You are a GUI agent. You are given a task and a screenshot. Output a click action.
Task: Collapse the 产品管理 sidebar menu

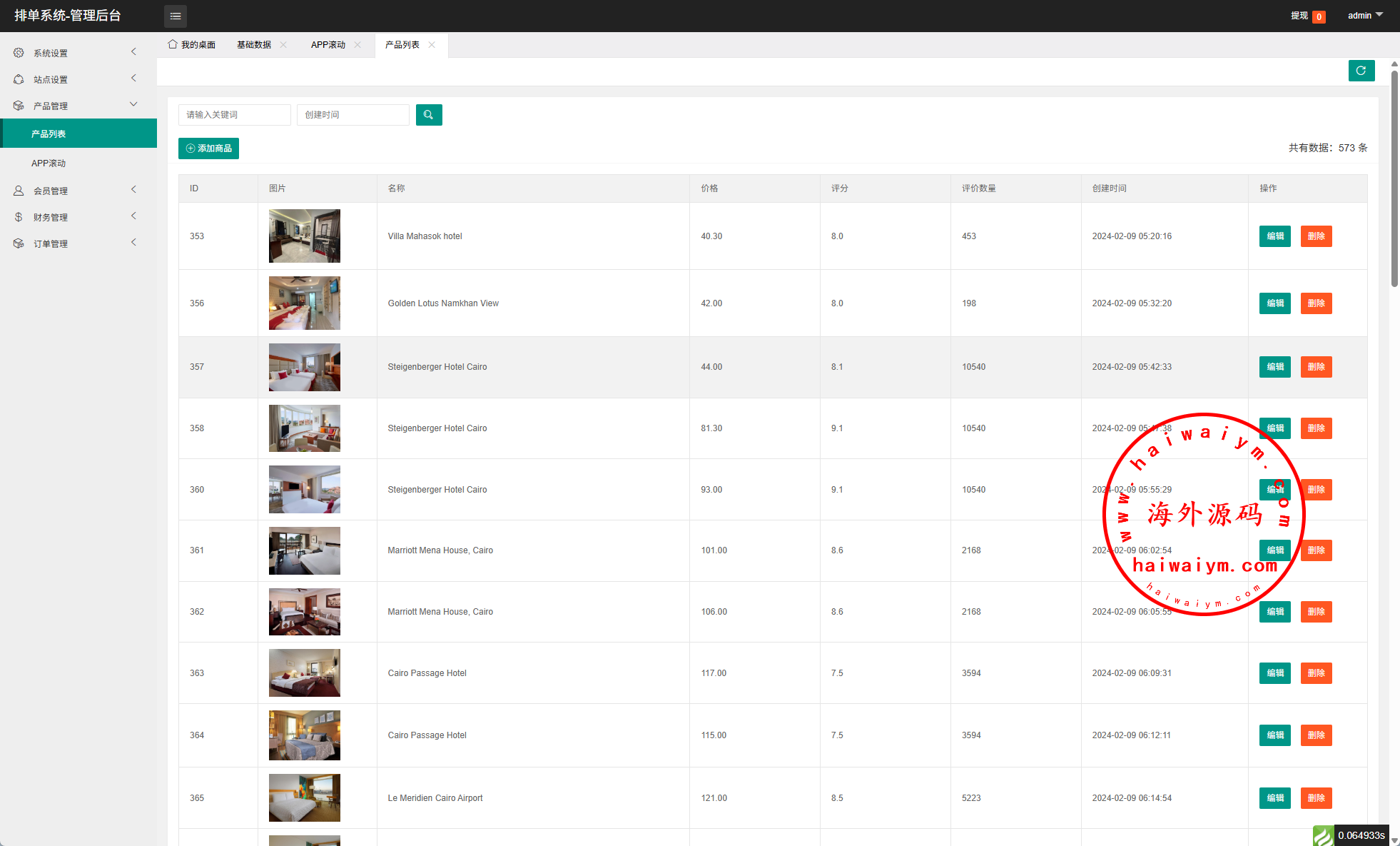pos(78,106)
